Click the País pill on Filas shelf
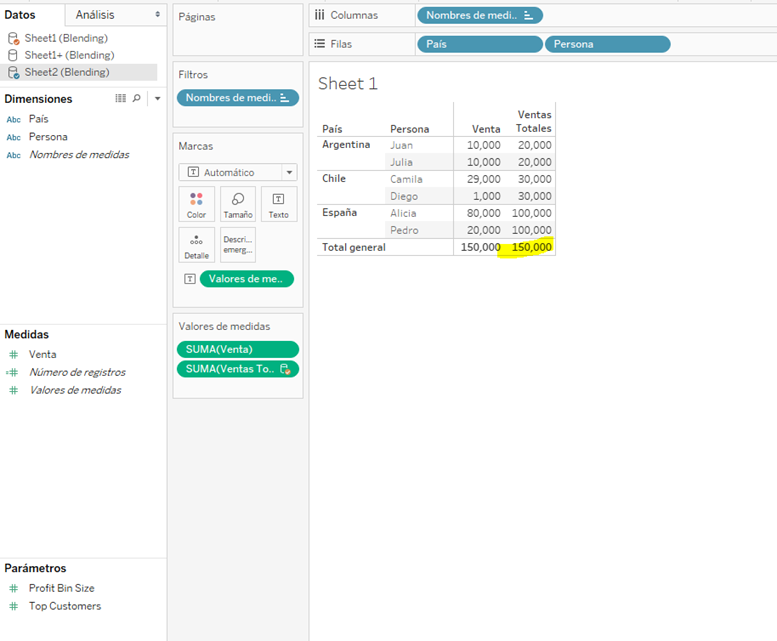The image size is (777, 641). pyautogui.click(x=479, y=44)
